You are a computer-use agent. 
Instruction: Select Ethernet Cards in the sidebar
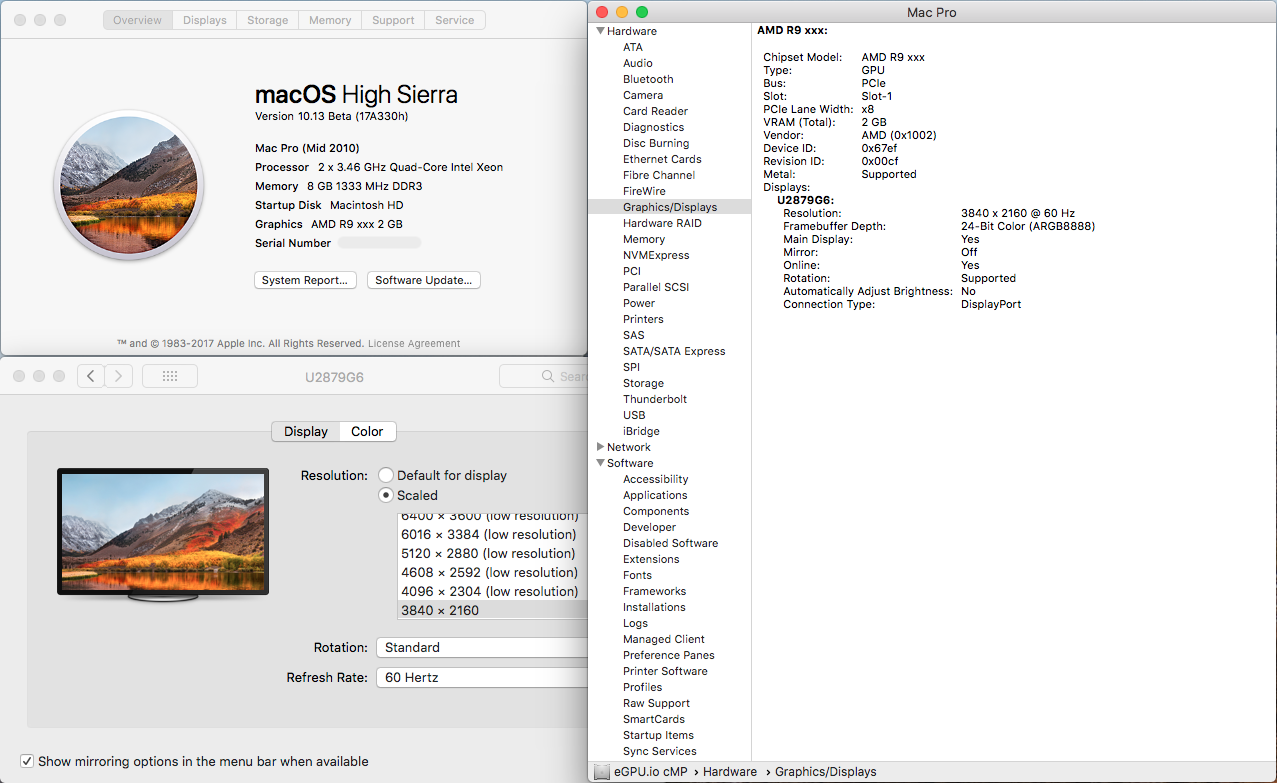pyautogui.click(x=662, y=159)
